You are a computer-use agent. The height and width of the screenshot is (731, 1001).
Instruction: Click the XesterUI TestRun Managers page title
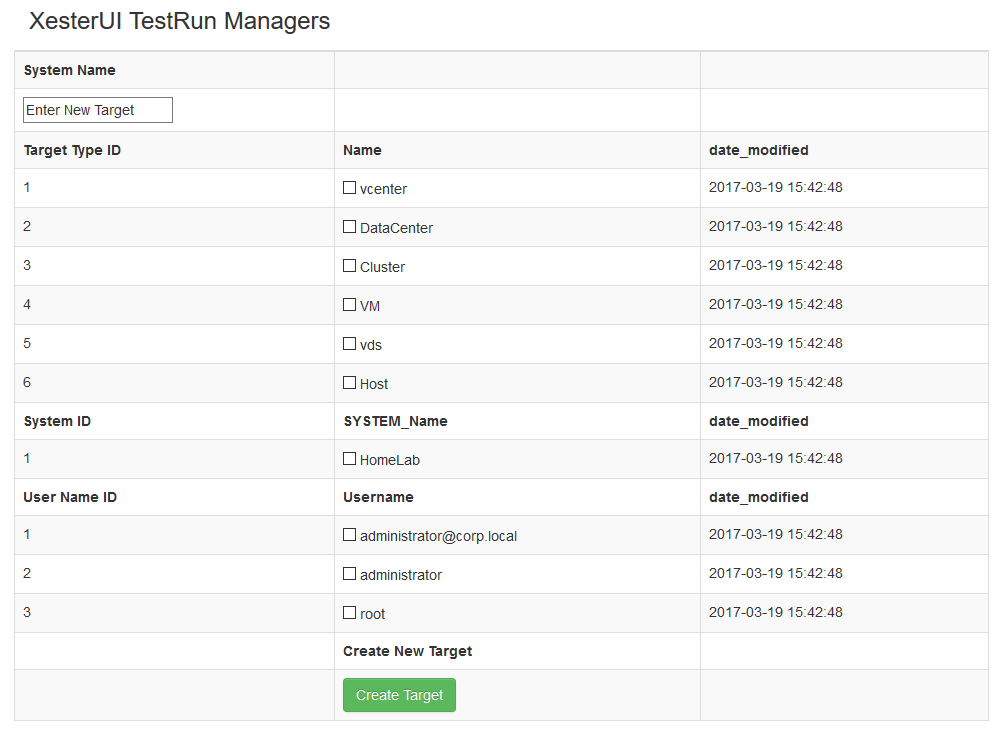(x=180, y=21)
